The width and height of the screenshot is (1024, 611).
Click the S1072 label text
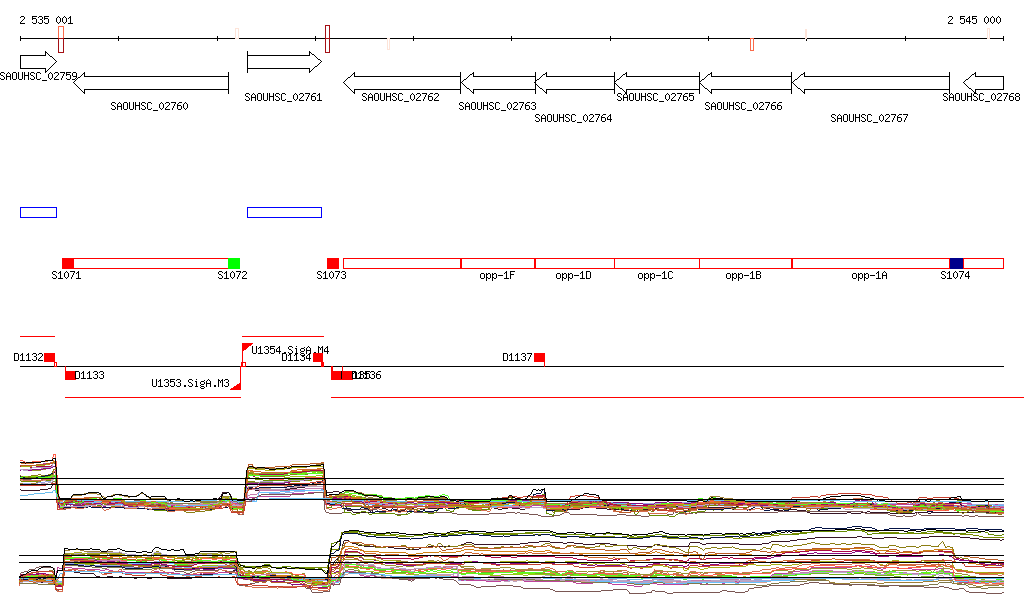[x=232, y=275]
